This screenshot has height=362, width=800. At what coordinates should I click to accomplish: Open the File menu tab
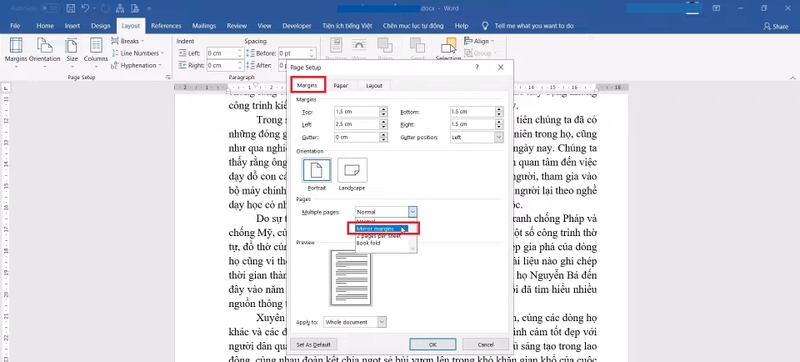click(15, 25)
